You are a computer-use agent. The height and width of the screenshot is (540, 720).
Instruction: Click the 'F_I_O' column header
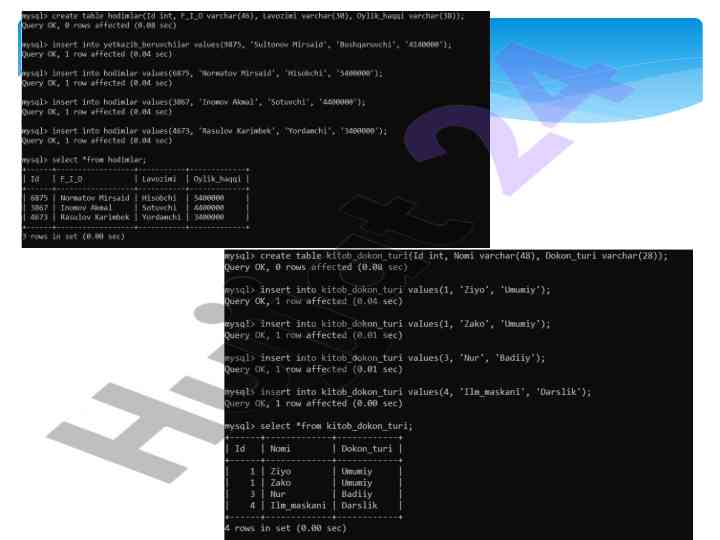click(69, 179)
